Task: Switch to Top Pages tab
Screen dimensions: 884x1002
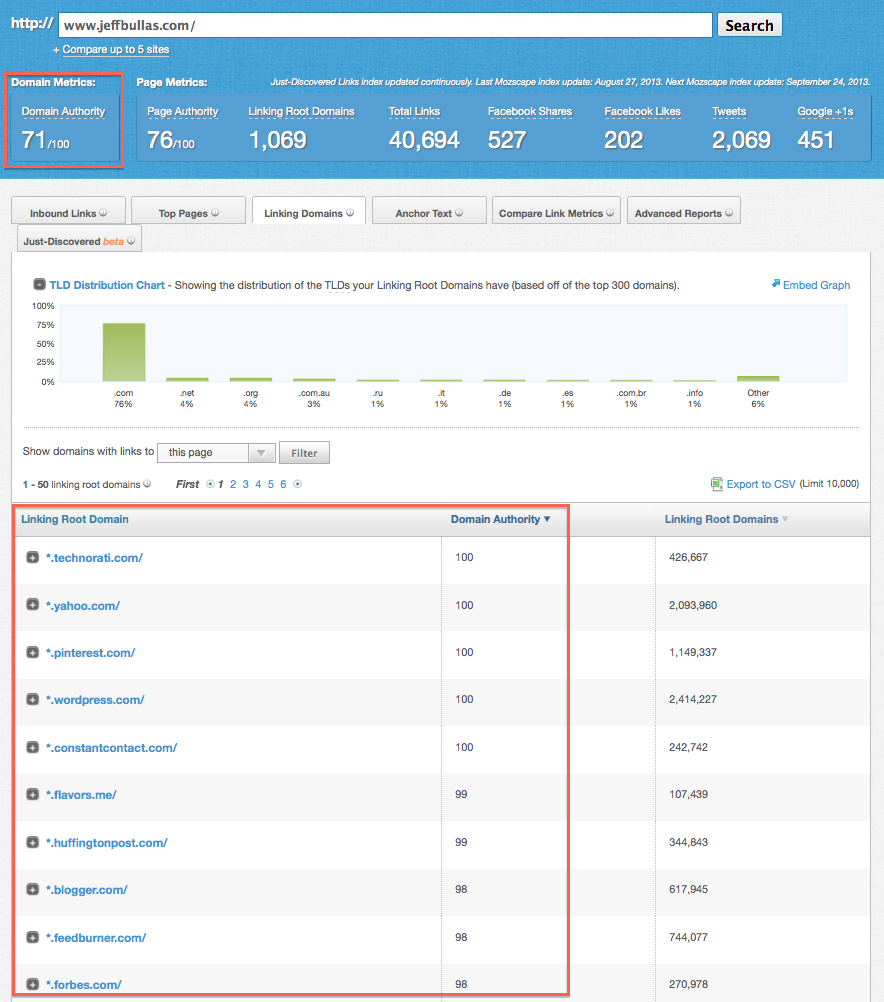Action: point(189,210)
